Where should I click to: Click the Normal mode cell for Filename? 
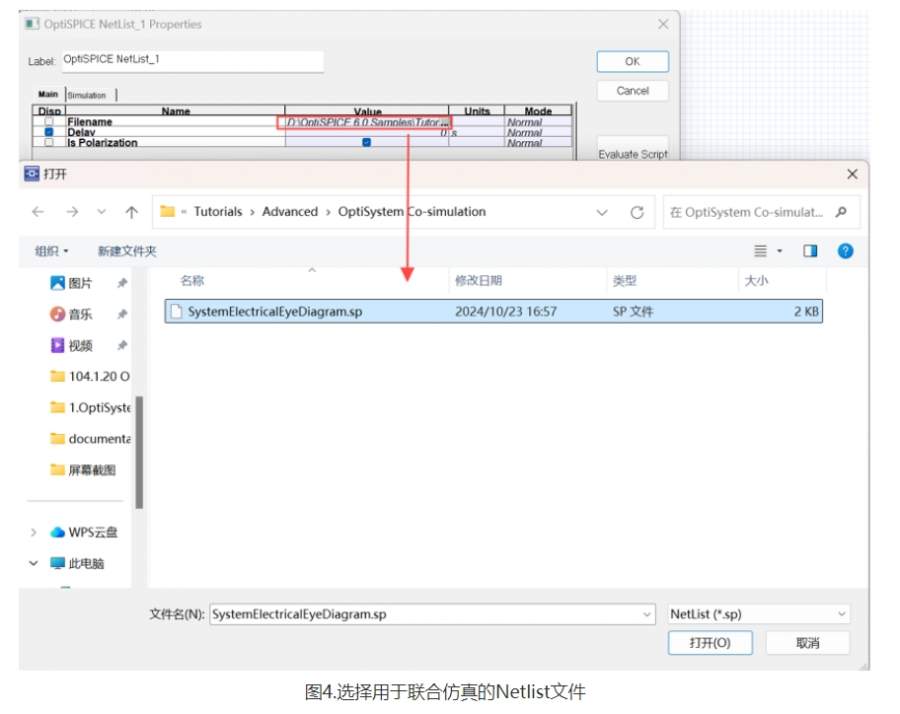click(x=538, y=122)
